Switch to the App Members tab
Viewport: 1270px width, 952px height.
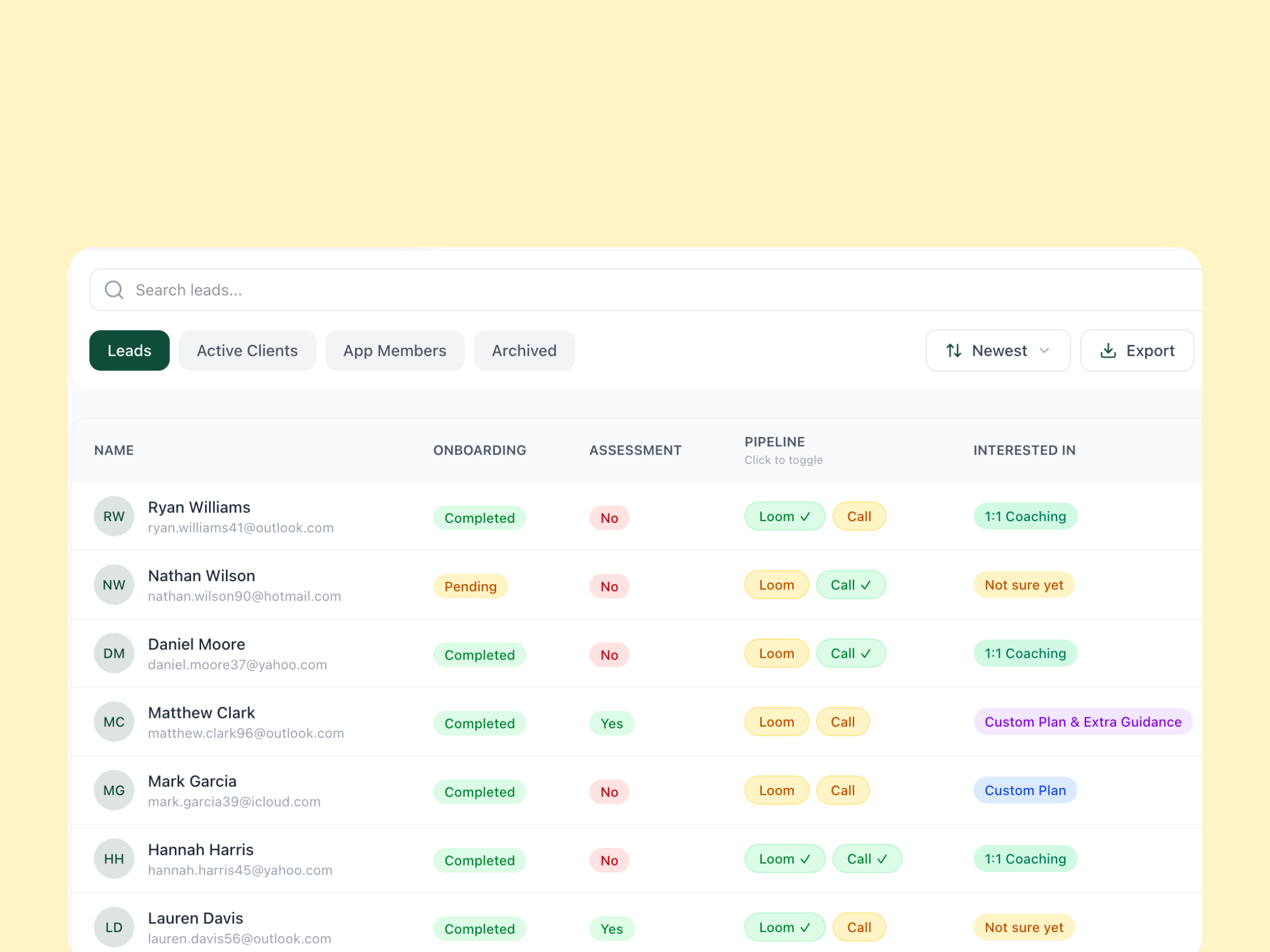pyautogui.click(x=395, y=350)
